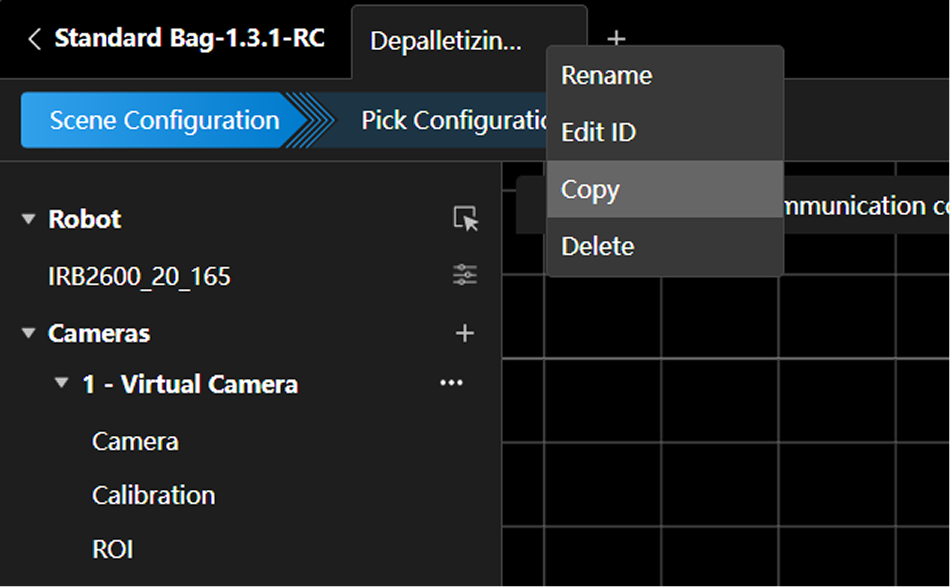
Task: Add a new camera with plus icon
Action: click(464, 333)
